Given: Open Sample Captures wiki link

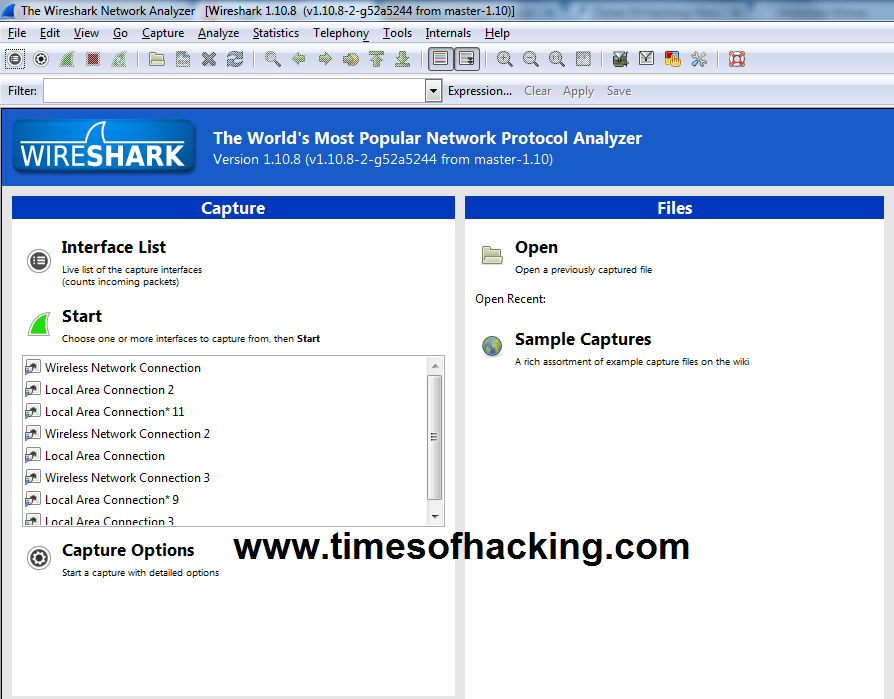Looking at the screenshot, I should [x=583, y=339].
